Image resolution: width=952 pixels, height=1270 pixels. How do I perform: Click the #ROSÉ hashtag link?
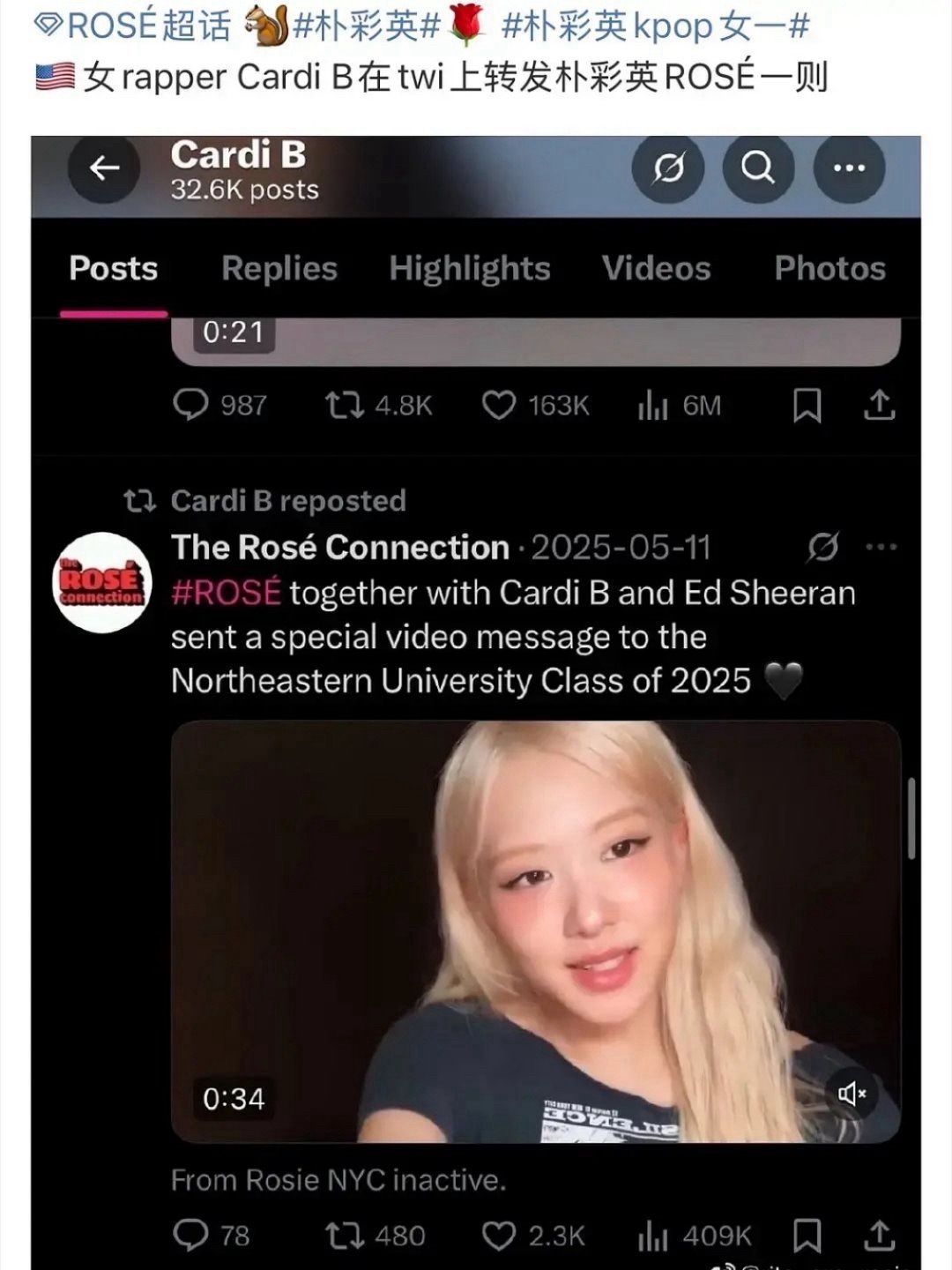point(227,593)
